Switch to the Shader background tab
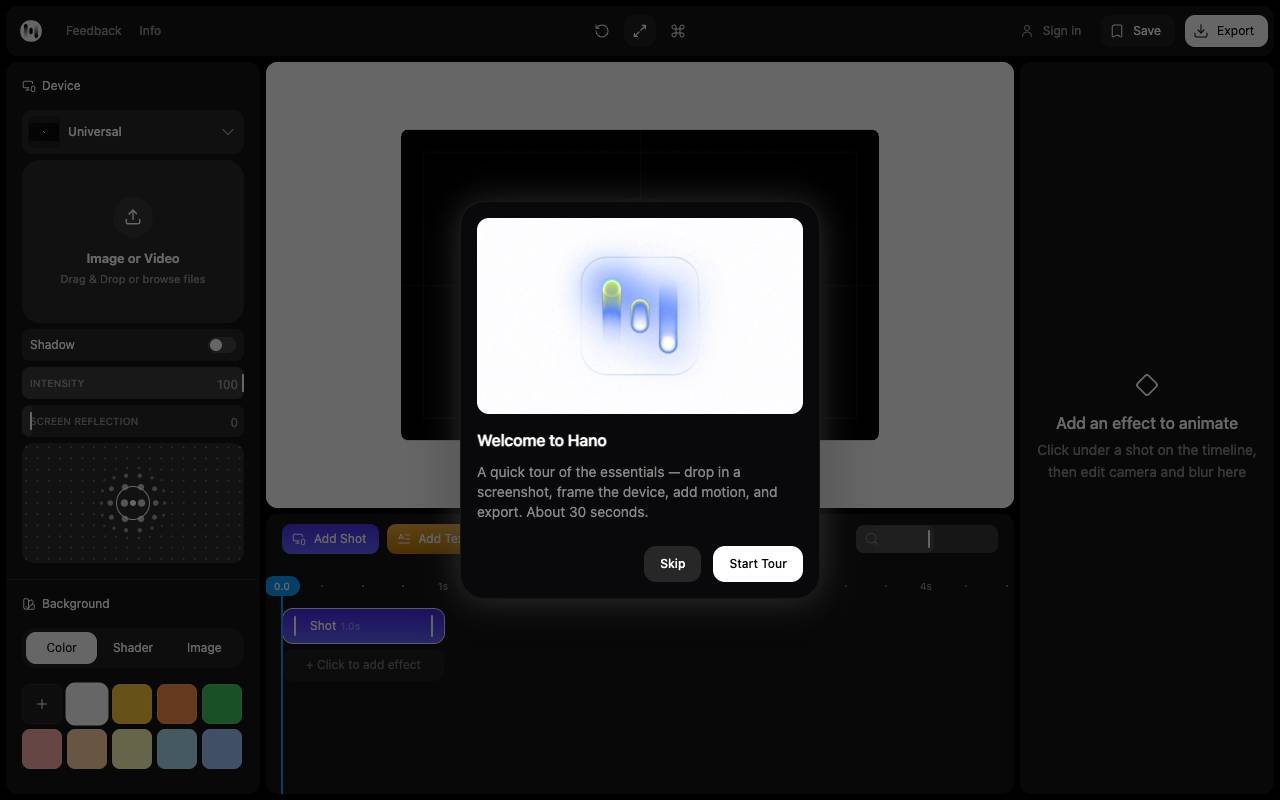Image resolution: width=1280 pixels, height=800 pixels. [x=133, y=648]
